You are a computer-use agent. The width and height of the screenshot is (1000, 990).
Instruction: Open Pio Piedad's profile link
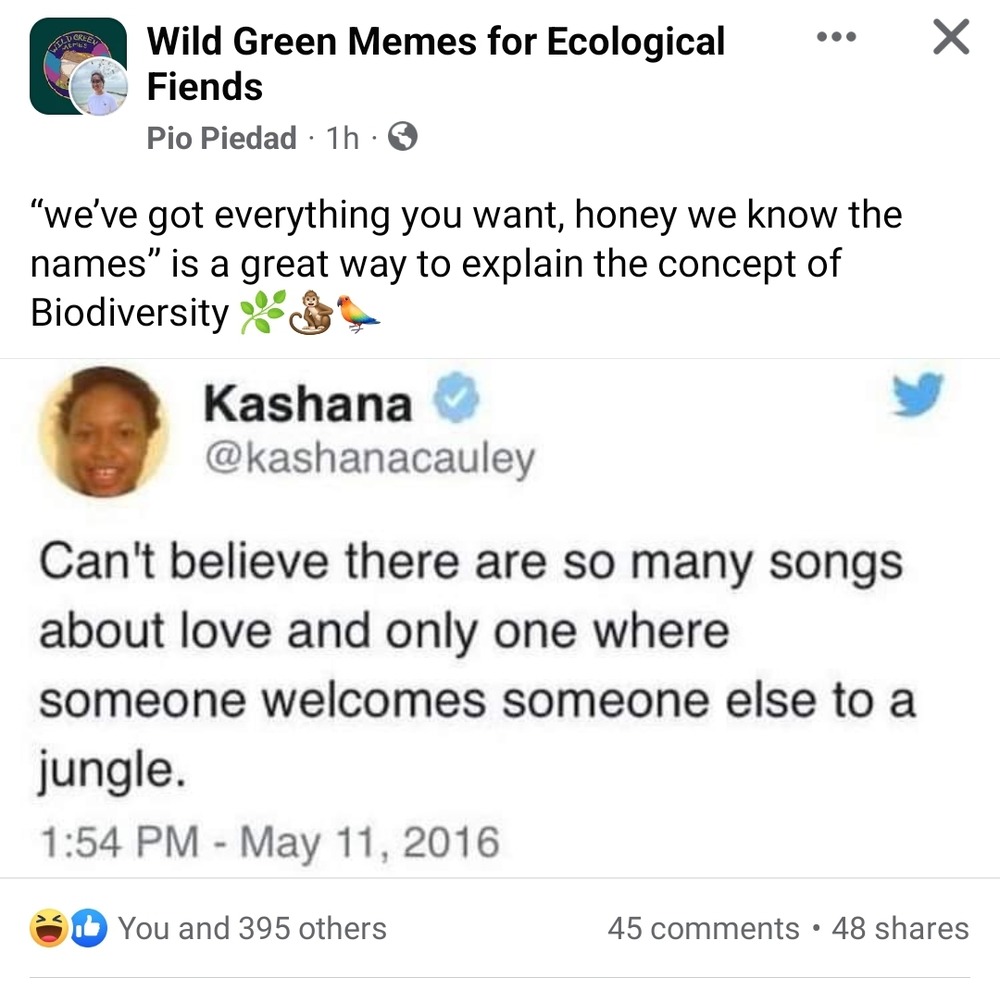coord(221,138)
